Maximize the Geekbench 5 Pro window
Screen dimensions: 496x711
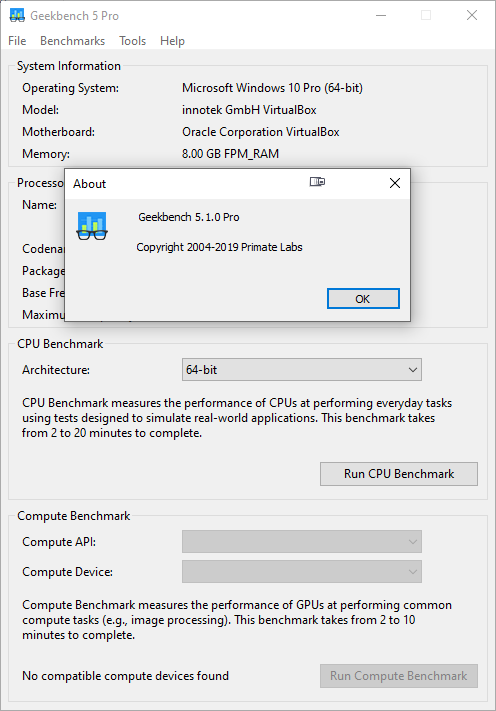point(426,15)
